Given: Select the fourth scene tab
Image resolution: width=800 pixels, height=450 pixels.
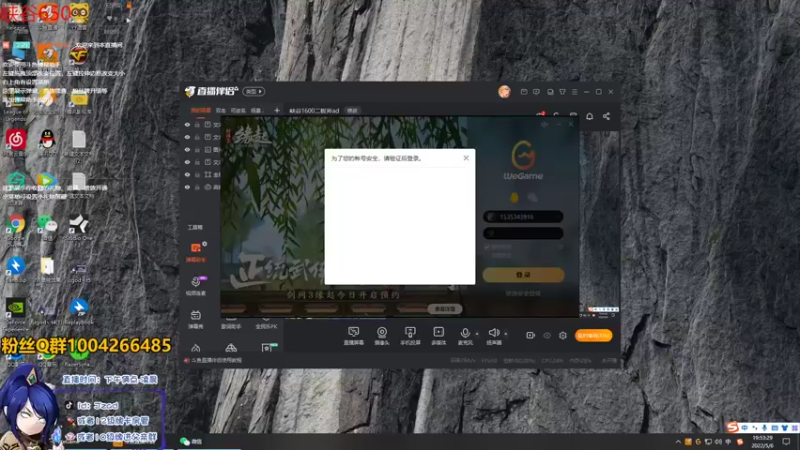Looking at the screenshot, I should coord(256,110).
